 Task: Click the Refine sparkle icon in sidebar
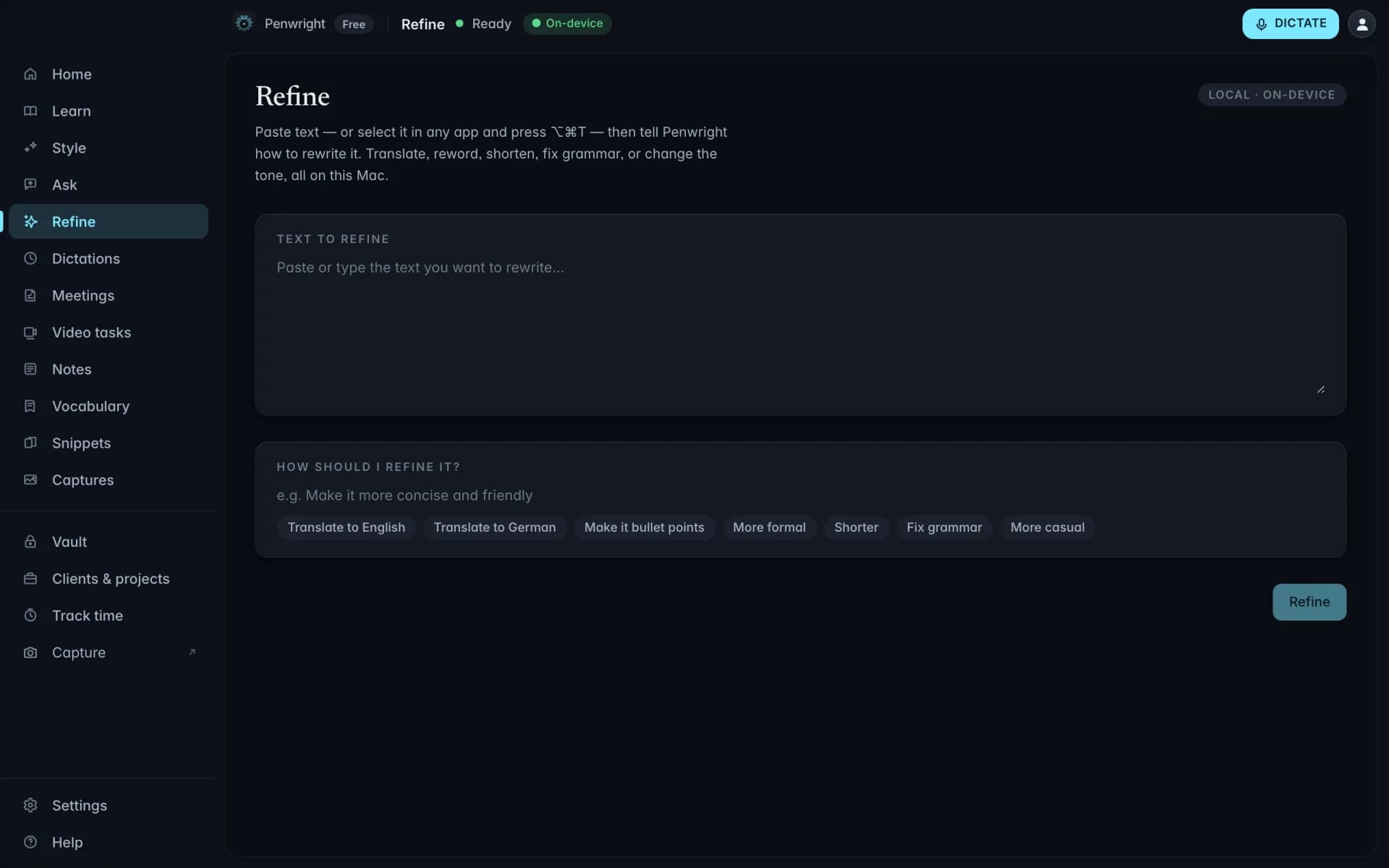pyautogui.click(x=30, y=221)
